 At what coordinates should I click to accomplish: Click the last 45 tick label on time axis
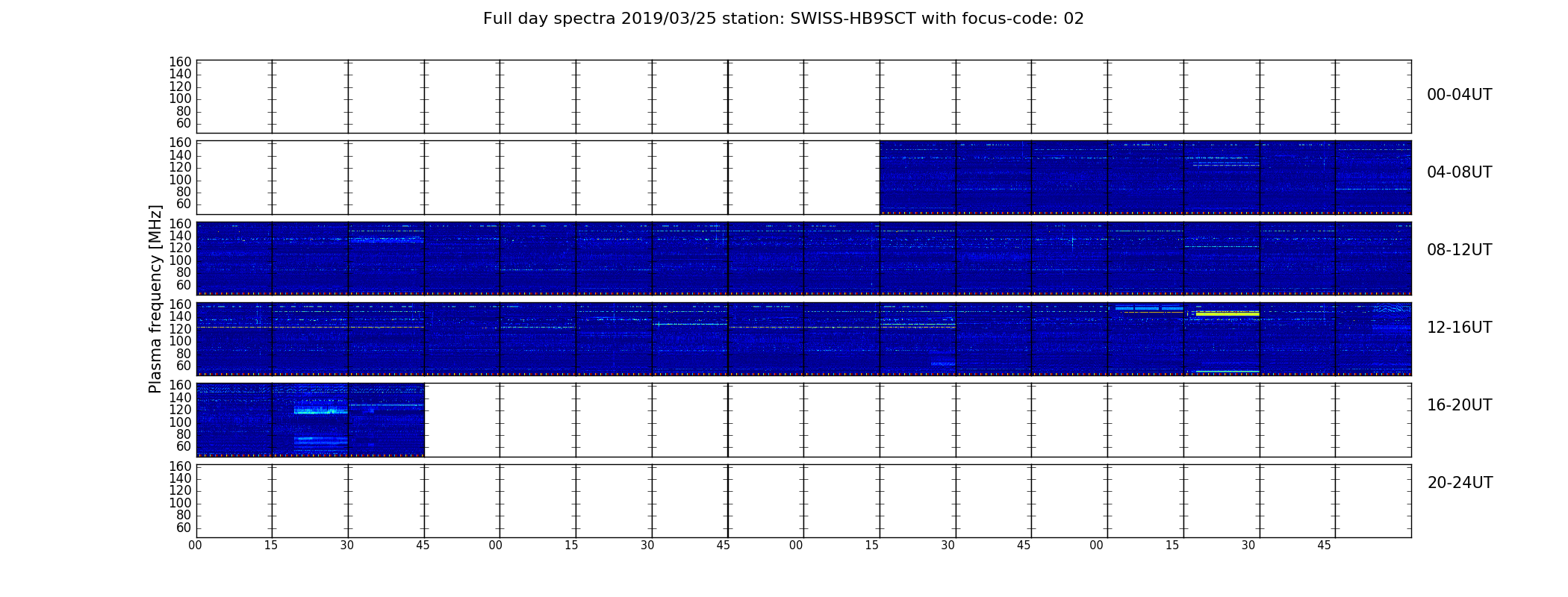click(x=1324, y=546)
